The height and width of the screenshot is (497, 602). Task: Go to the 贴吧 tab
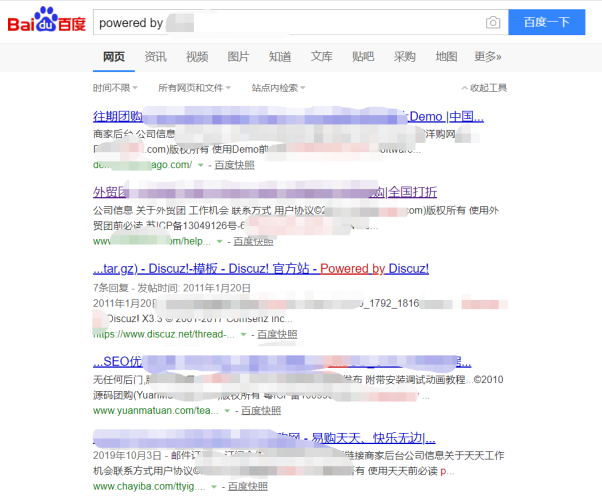363,57
